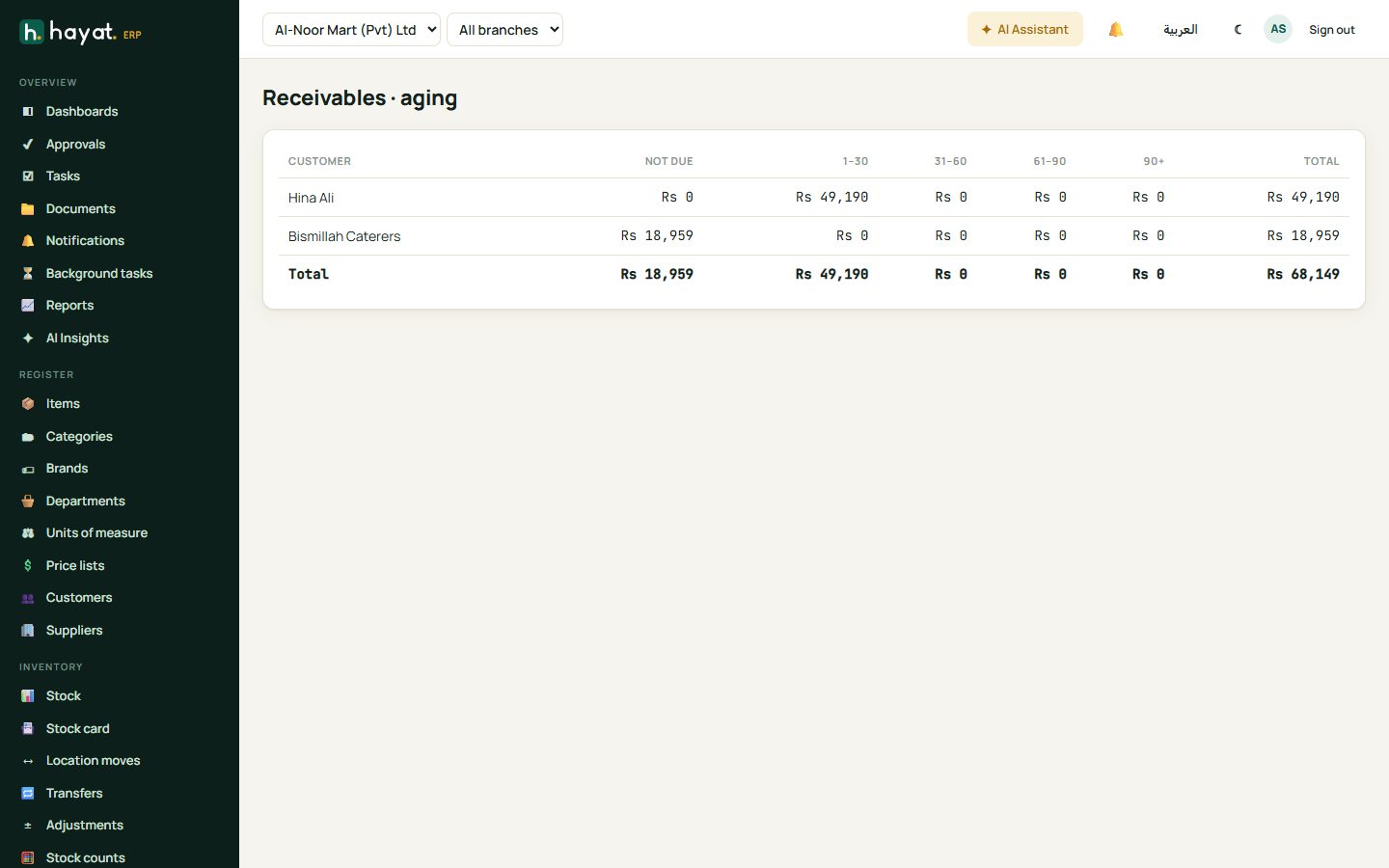This screenshot has width=1389, height=868.
Task: Click the Approvals checkmark icon
Action: point(28,145)
